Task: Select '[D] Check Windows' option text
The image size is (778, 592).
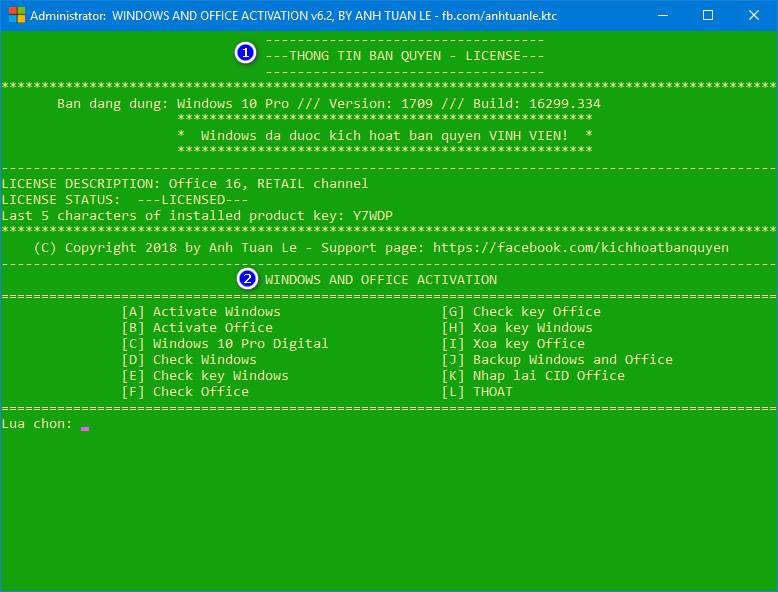Action: click(189, 359)
